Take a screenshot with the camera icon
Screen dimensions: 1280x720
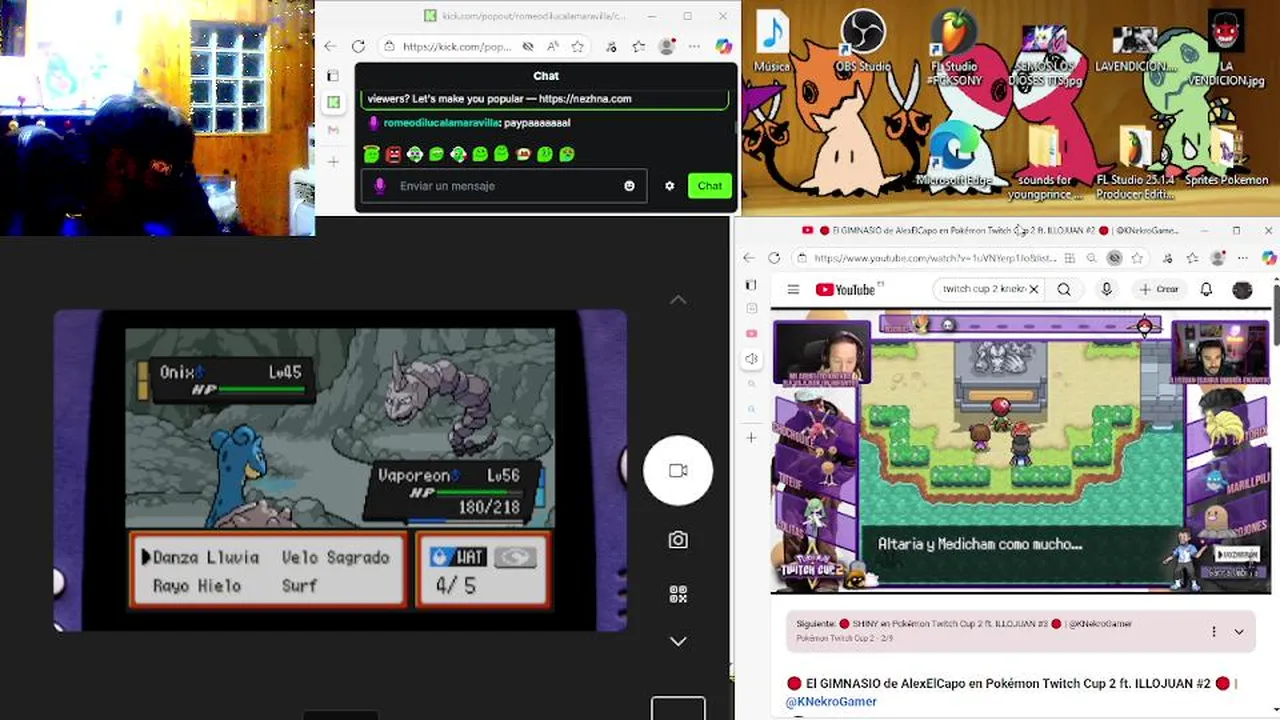678,540
